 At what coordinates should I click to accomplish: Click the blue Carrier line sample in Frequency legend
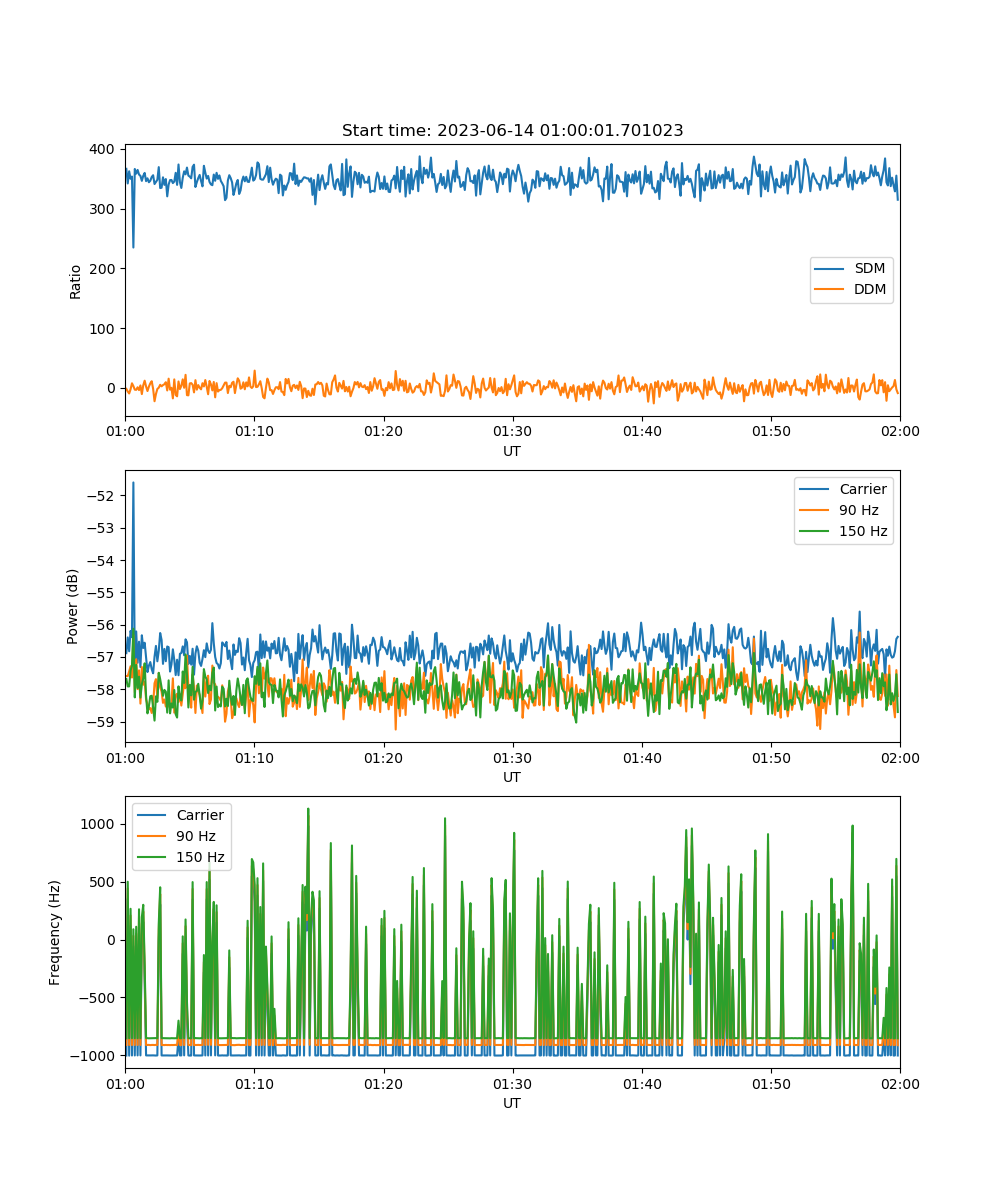pos(151,816)
